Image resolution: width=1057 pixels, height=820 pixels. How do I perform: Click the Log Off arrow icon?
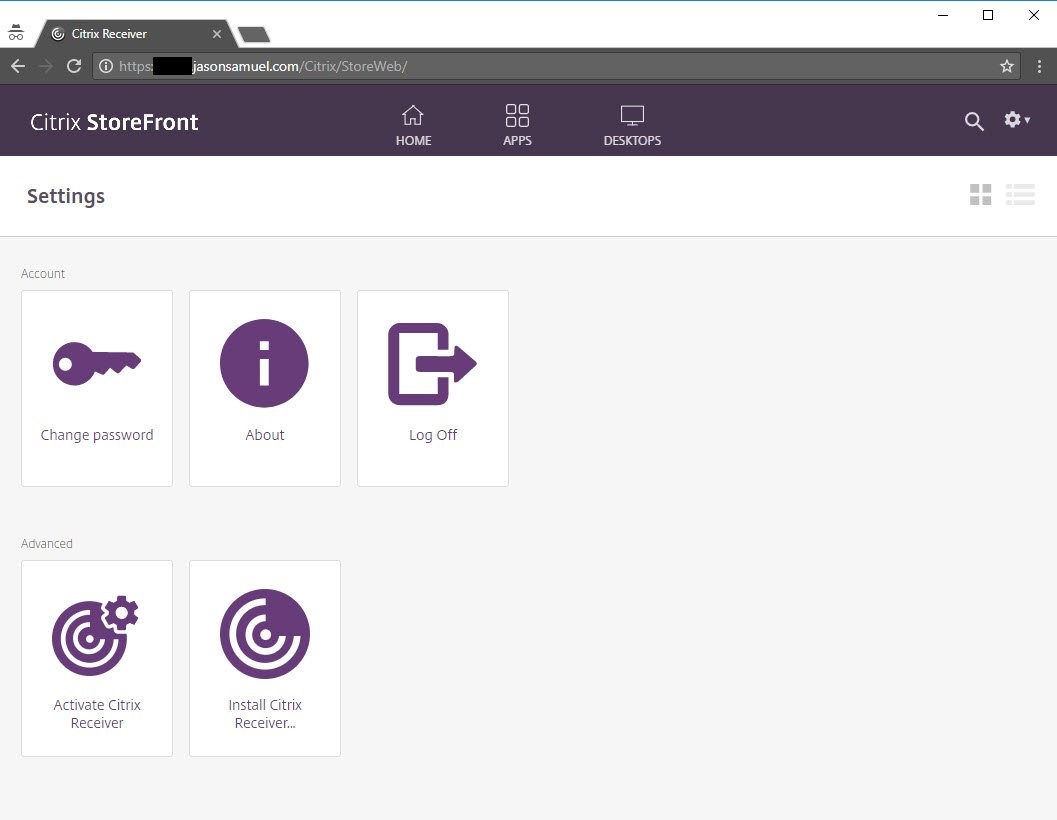pyautogui.click(x=432, y=364)
